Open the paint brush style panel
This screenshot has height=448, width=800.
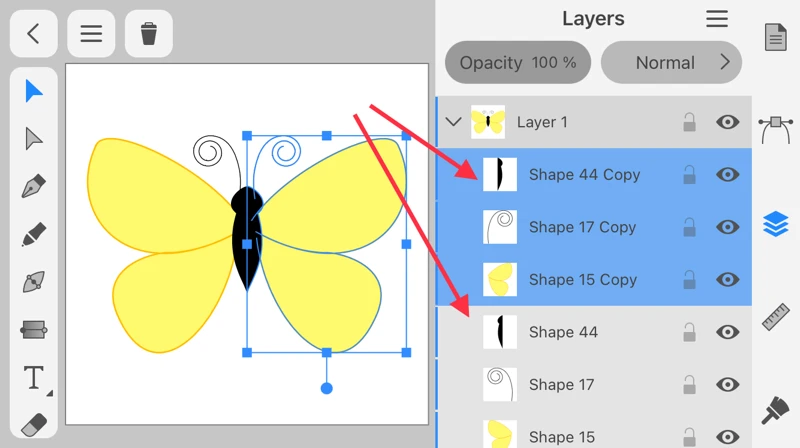tap(776, 411)
